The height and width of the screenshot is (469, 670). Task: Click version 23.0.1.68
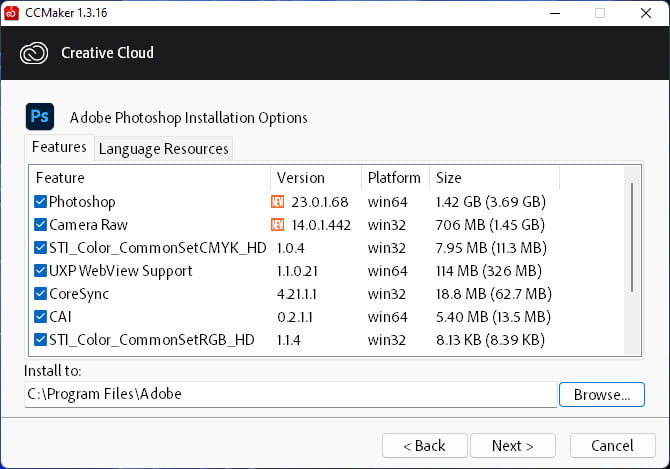[320, 202]
